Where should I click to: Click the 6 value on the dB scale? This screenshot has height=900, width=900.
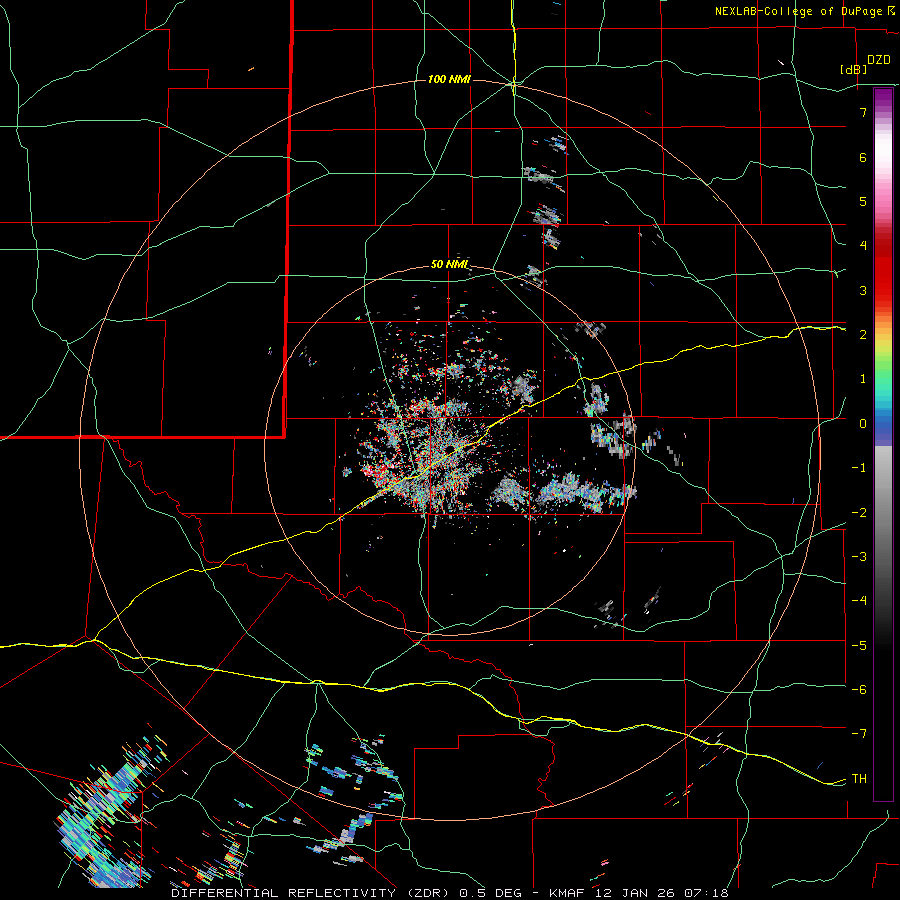[863, 157]
